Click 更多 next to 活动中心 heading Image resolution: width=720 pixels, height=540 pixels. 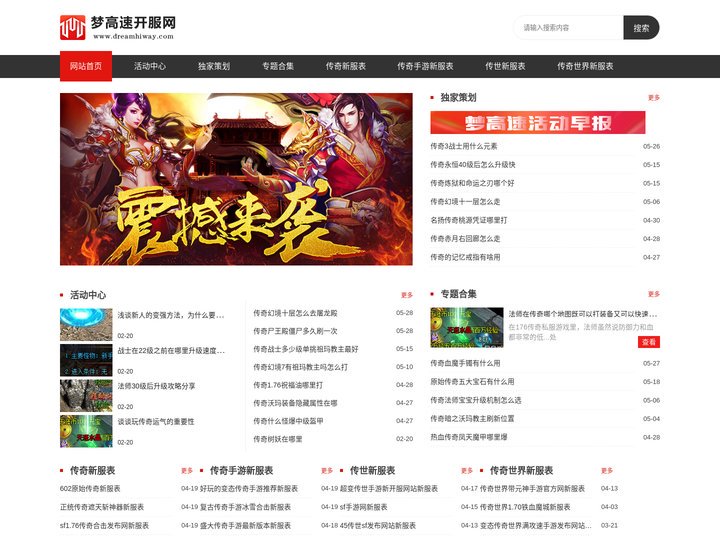pyautogui.click(x=407, y=295)
